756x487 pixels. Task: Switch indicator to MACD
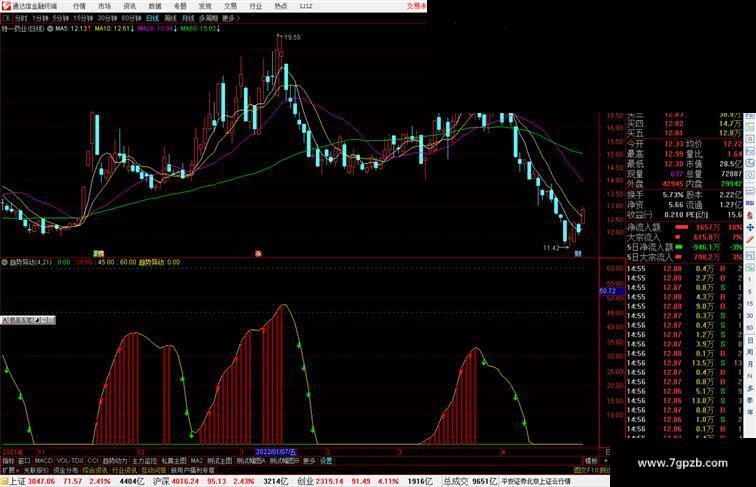click(x=43, y=461)
